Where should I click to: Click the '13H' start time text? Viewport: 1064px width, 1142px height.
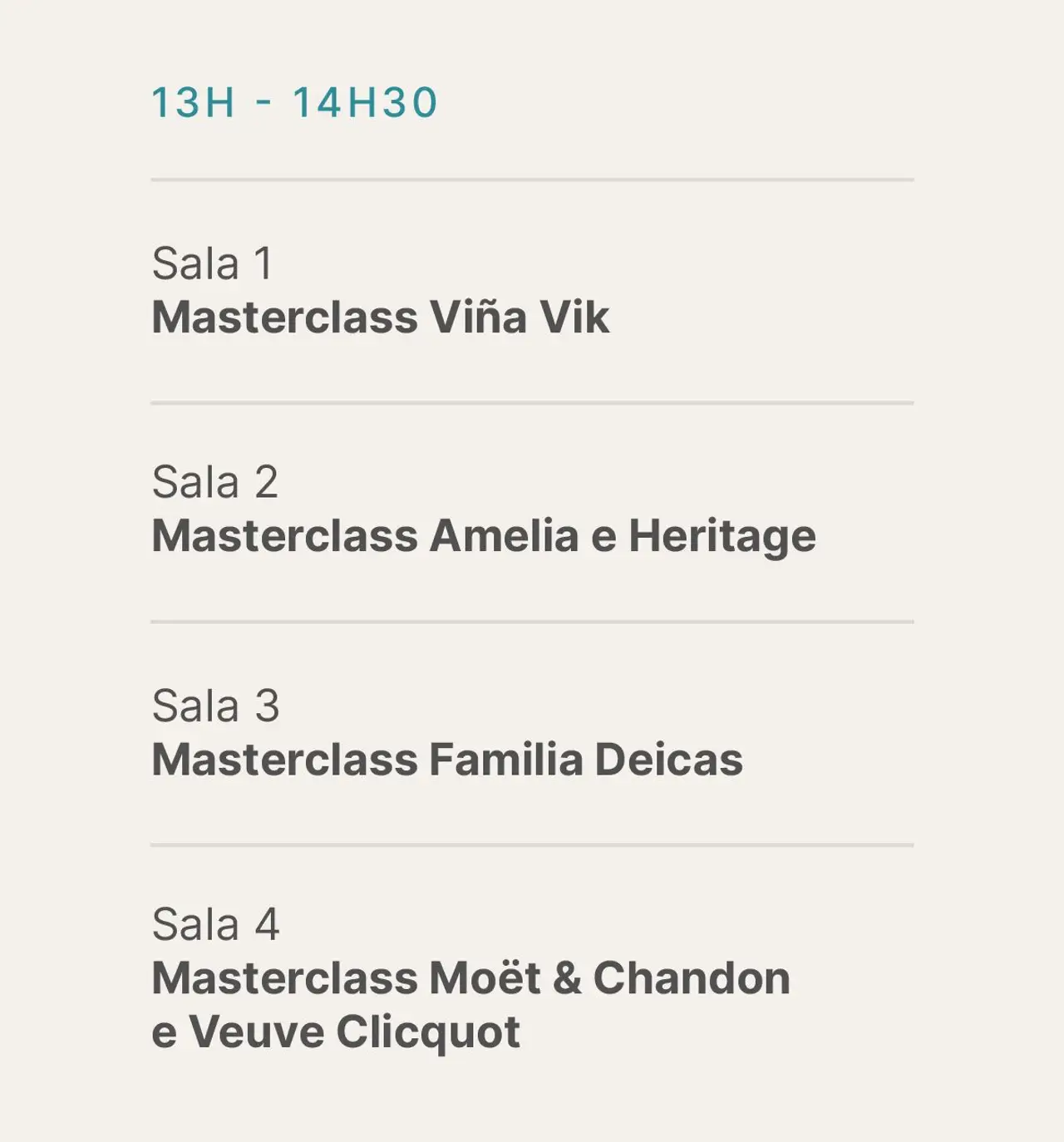tap(193, 103)
